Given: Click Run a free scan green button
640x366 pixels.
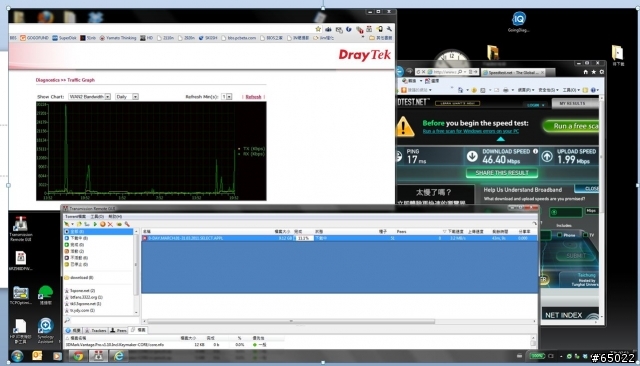Looking at the screenshot, I should (571, 126).
